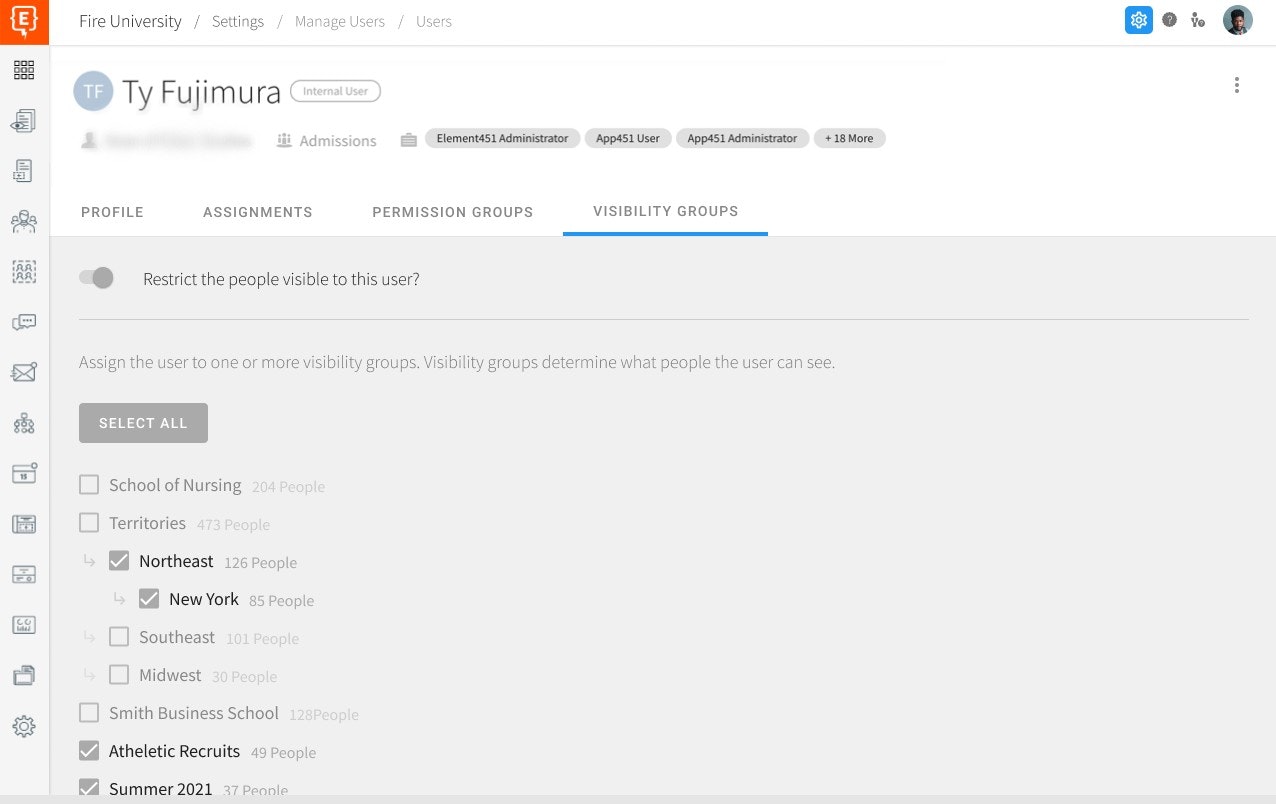This screenshot has width=1276, height=804.
Task: Open the workflow hierarchy icon in sidebar
Action: tap(24, 424)
